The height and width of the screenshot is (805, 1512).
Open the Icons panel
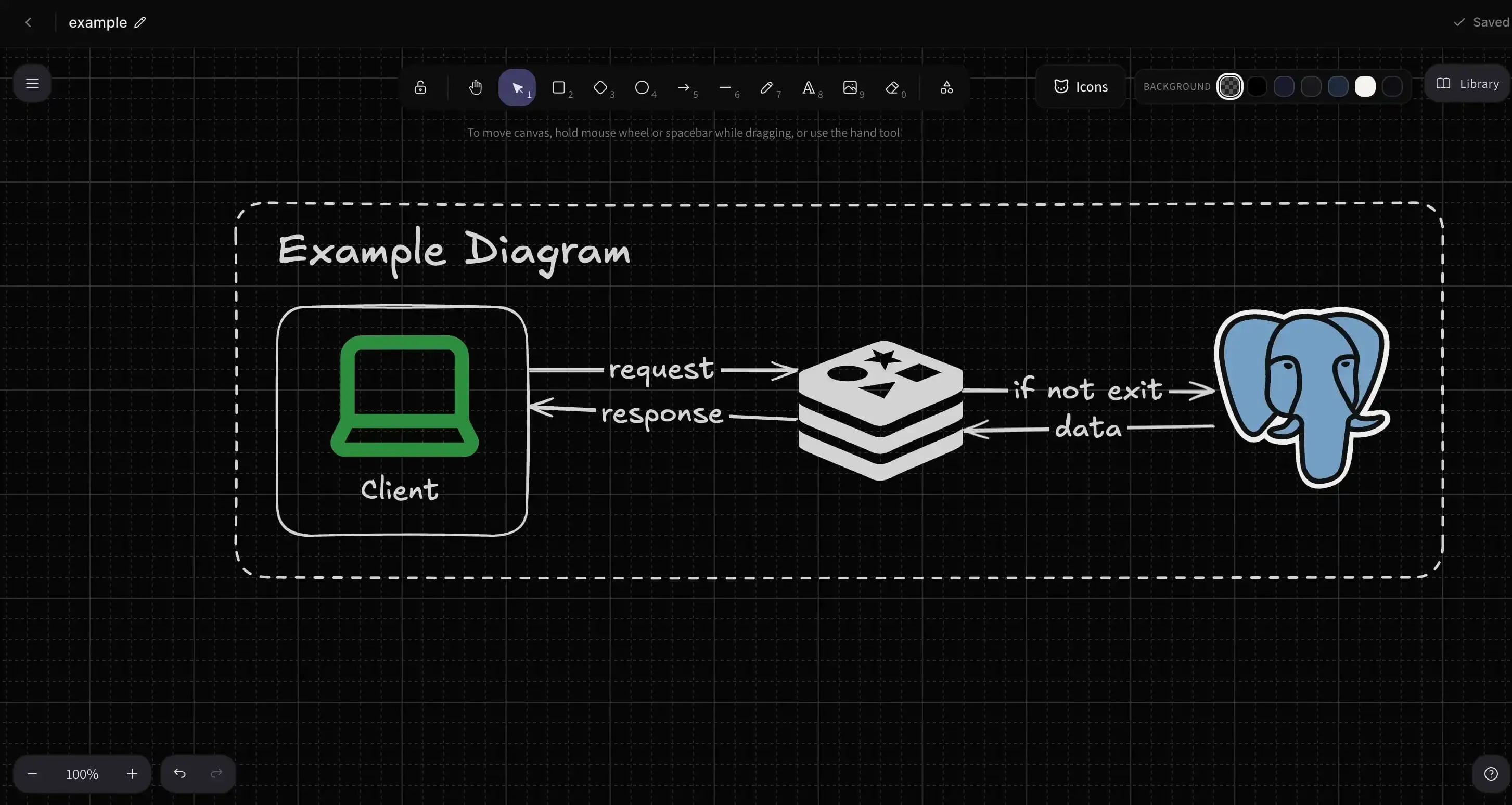(1081, 87)
